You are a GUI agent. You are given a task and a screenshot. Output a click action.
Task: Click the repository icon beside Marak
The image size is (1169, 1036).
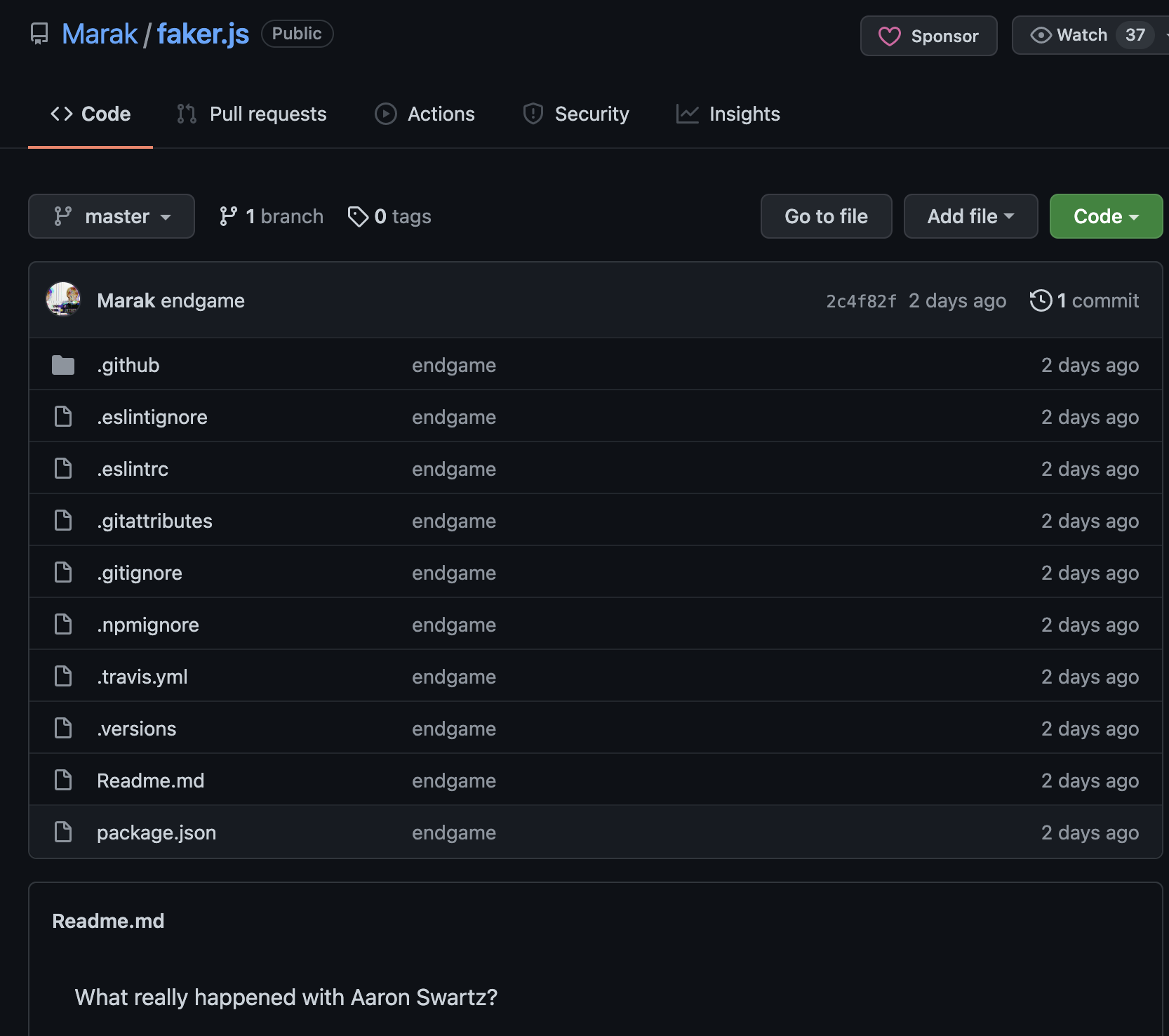click(39, 34)
